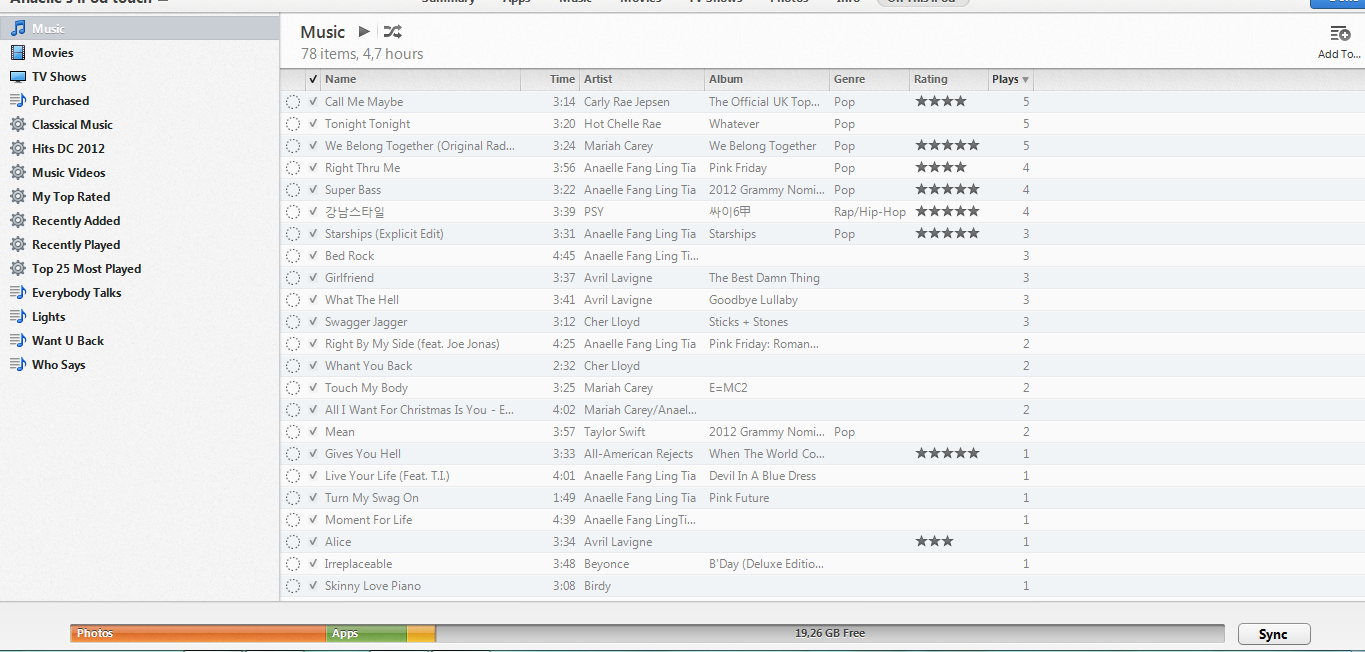Sort songs by Time column
This screenshot has width=1365, height=652.
point(550,79)
